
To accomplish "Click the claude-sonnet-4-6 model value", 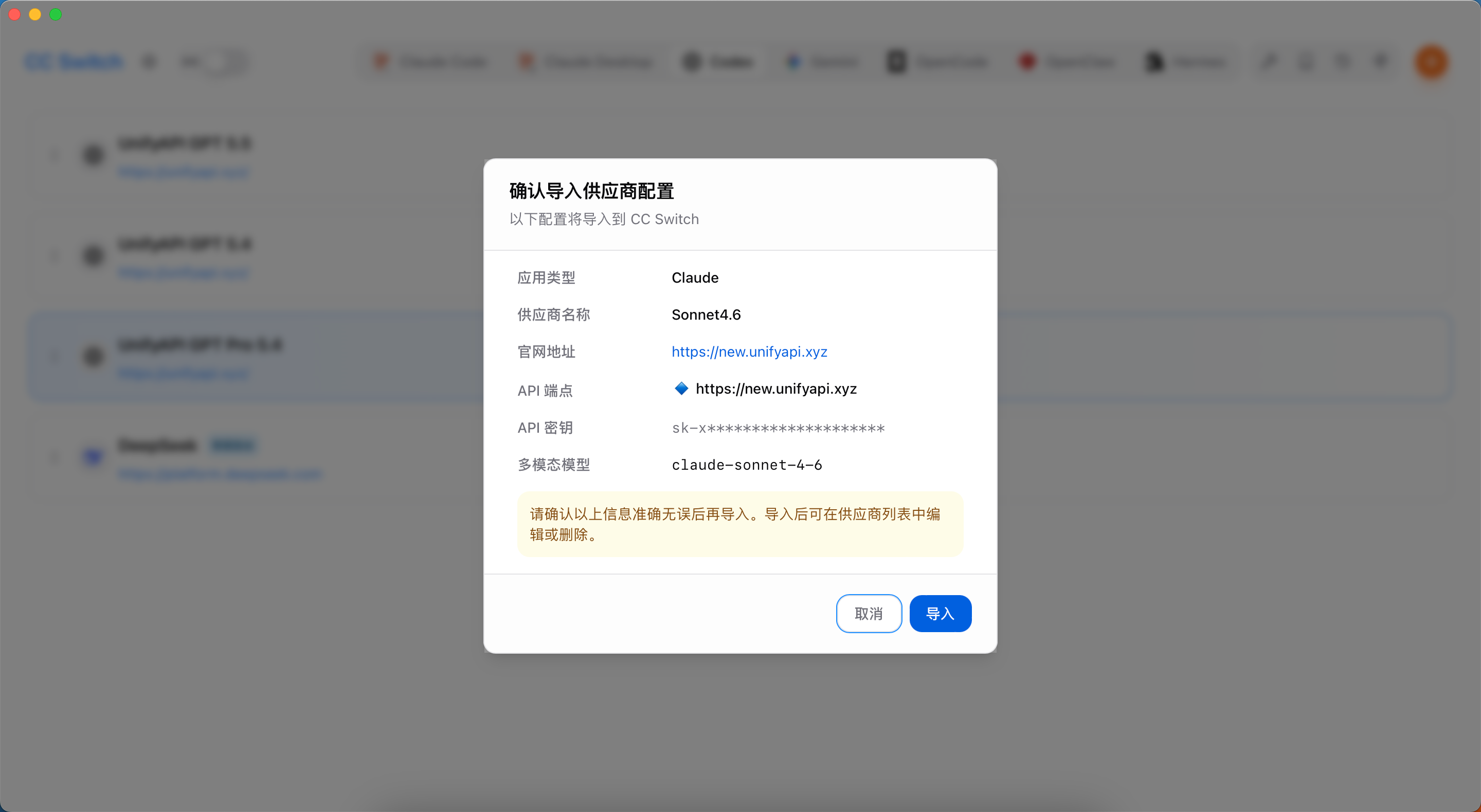I will click(x=747, y=464).
